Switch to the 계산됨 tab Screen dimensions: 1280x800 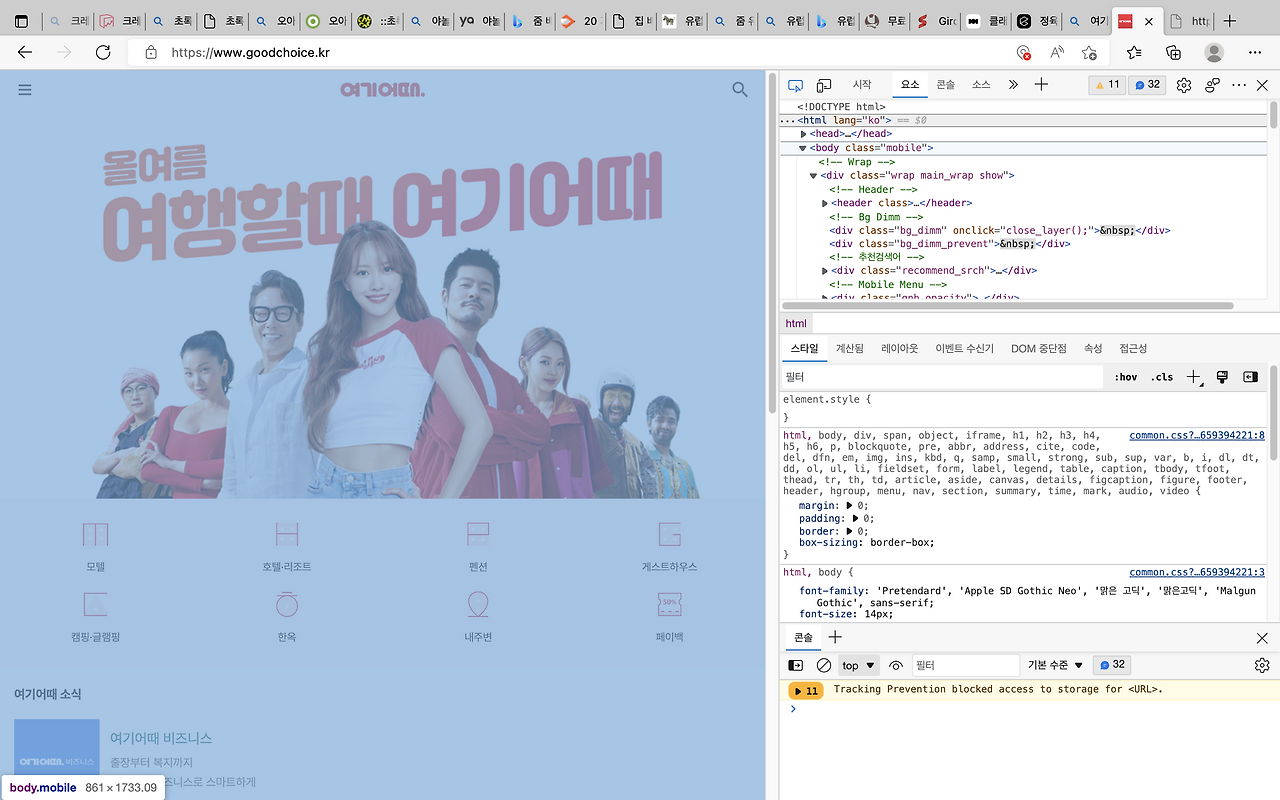[850, 348]
